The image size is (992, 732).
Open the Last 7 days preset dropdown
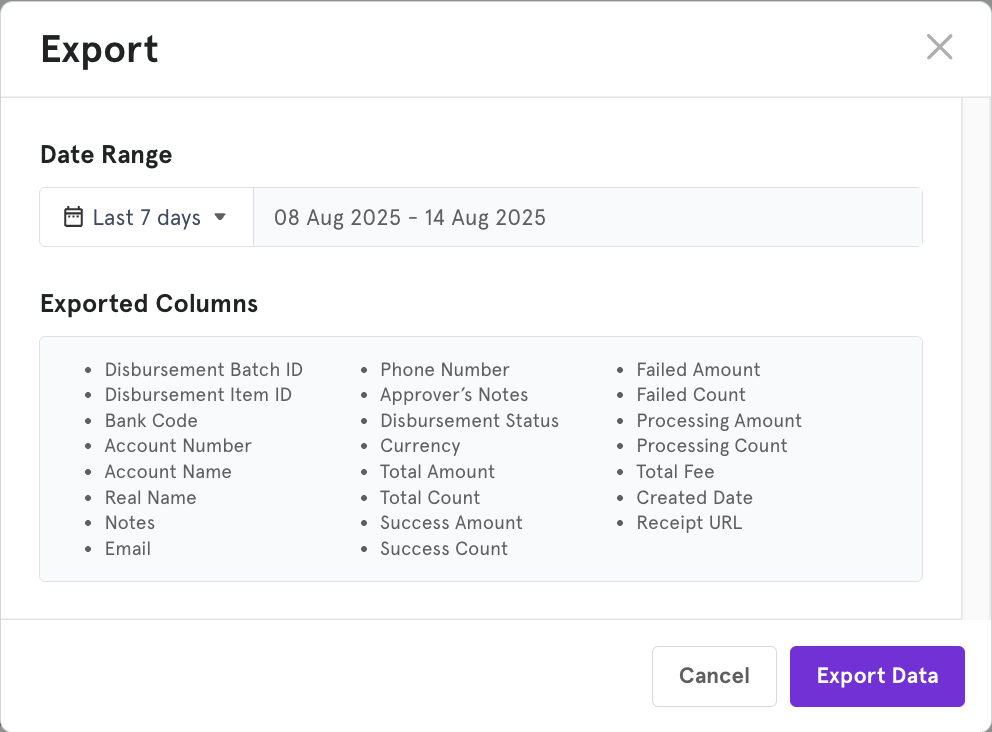click(x=146, y=217)
